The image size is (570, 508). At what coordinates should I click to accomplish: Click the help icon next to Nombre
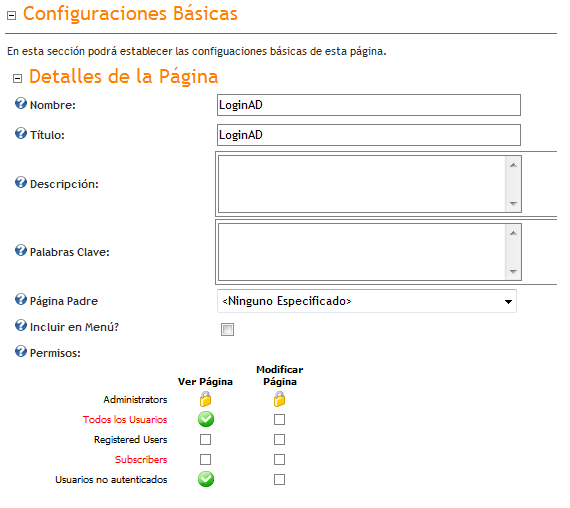click(21, 104)
